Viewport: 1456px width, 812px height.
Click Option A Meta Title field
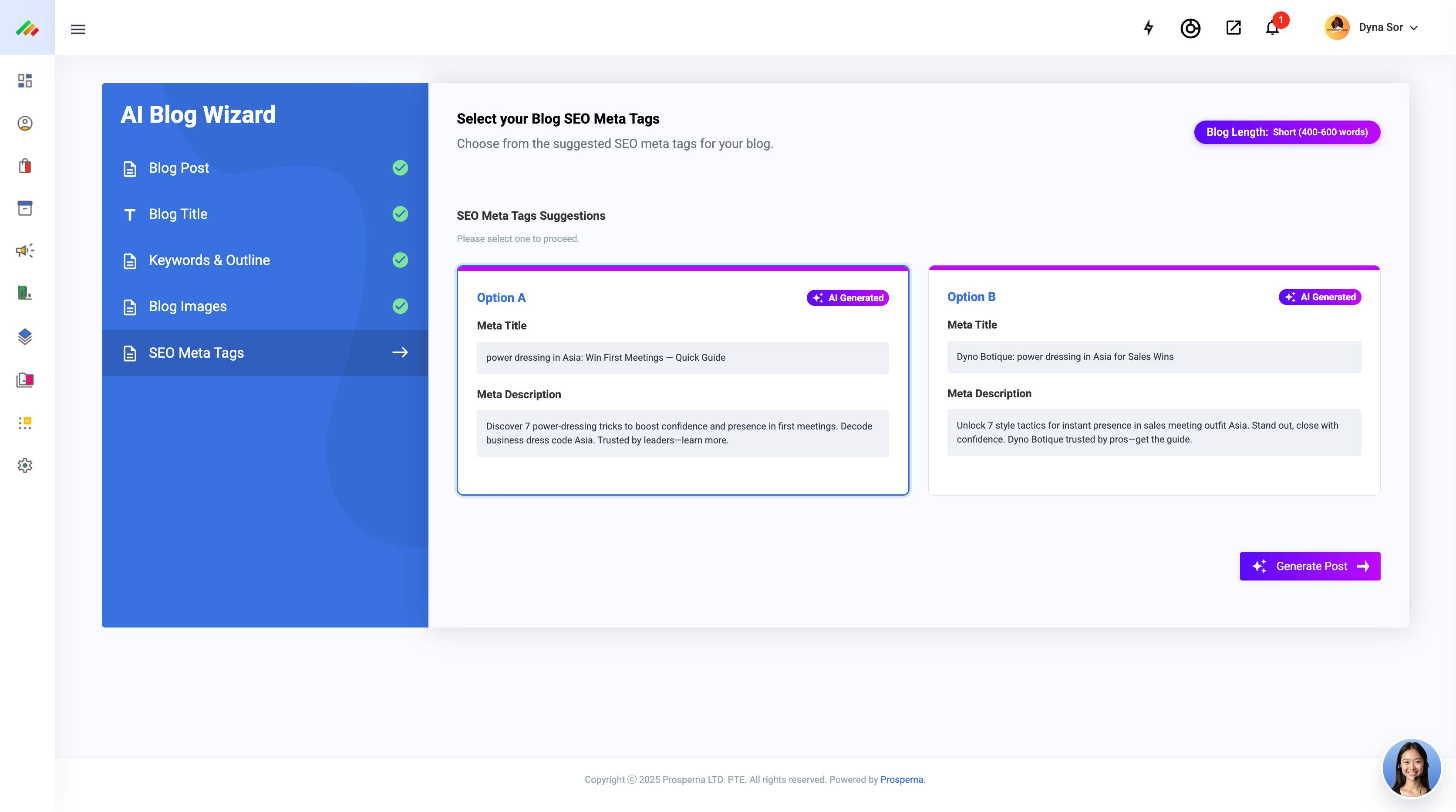[x=683, y=358]
